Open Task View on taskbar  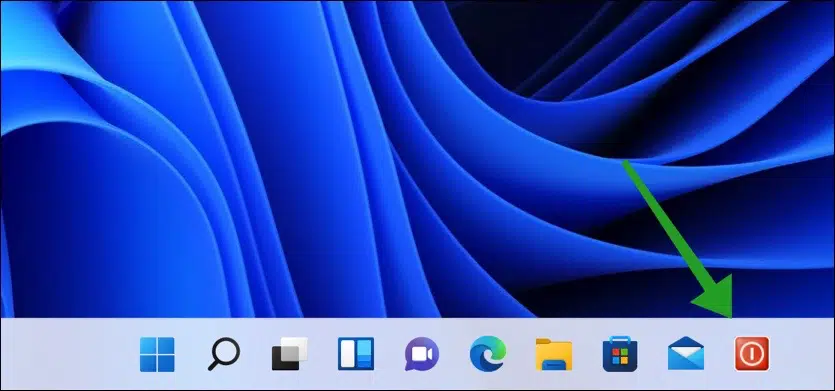(x=290, y=354)
